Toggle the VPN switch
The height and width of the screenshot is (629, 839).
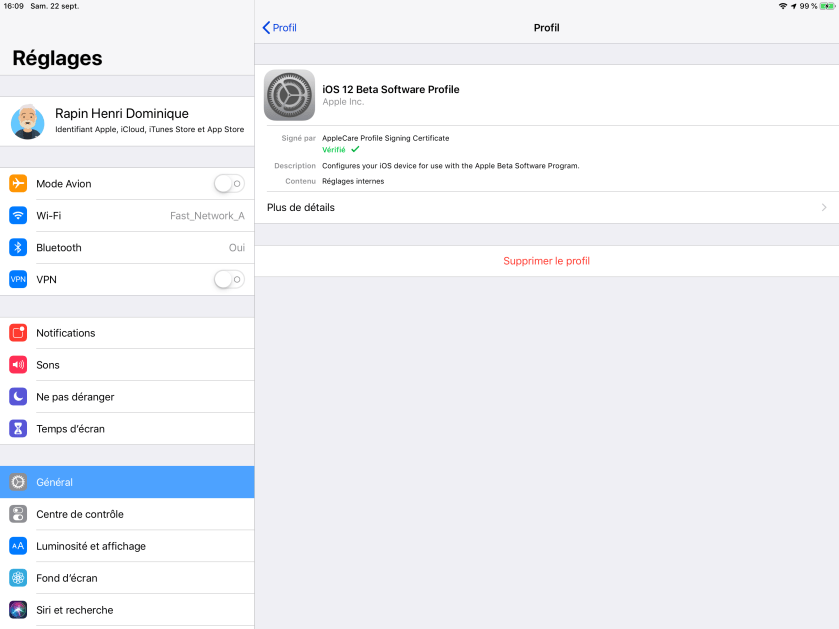point(229,279)
